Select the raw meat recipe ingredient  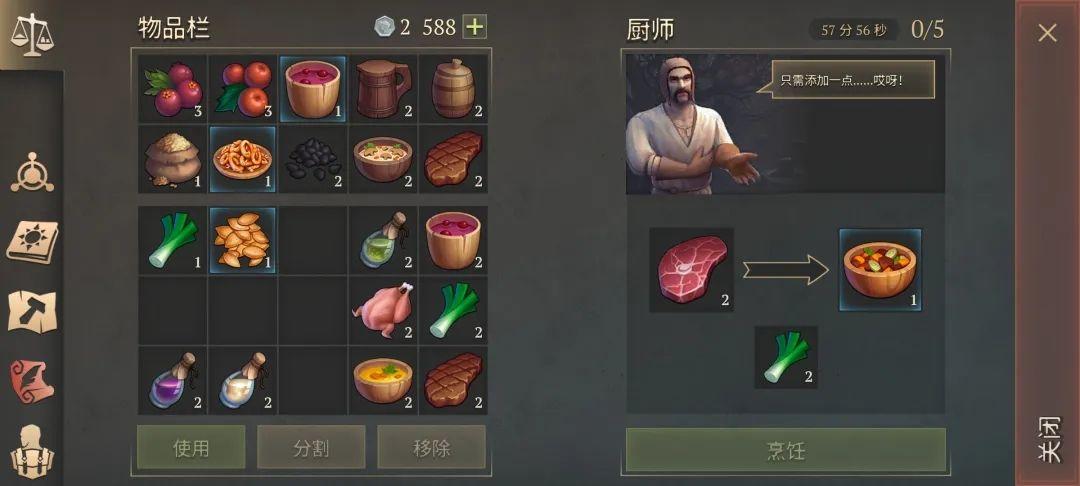[692, 270]
